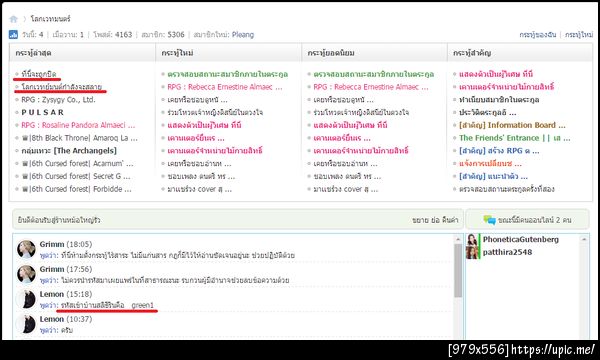The width and height of the screenshot is (600, 360).
Task: Open 'RPG : Rosaline Pandora Almaeci' thread
Action: pyautogui.click(x=78, y=125)
